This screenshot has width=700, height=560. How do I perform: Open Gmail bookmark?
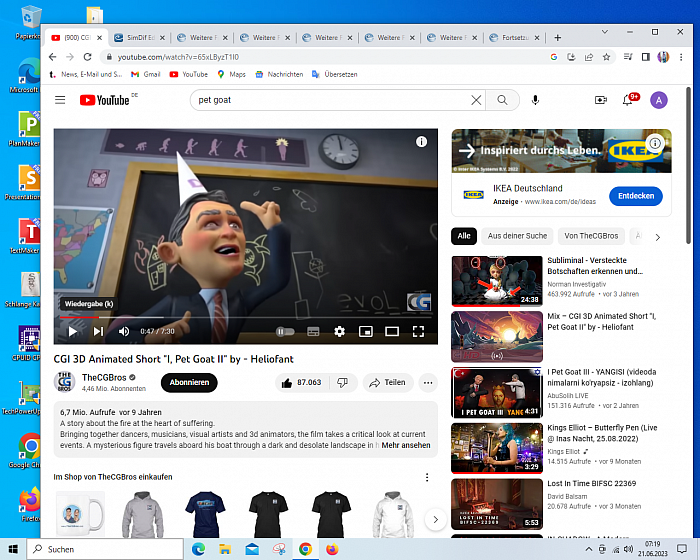146,75
